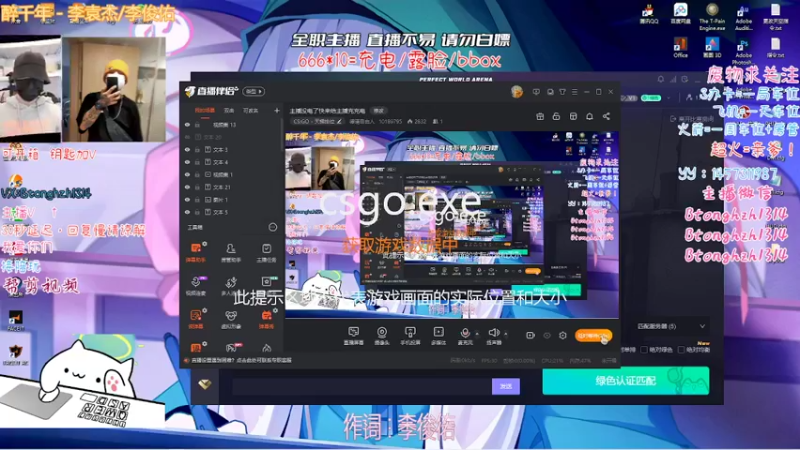
Task: Toggle lock on 文本 3 source
Action: tap(197, 149)
